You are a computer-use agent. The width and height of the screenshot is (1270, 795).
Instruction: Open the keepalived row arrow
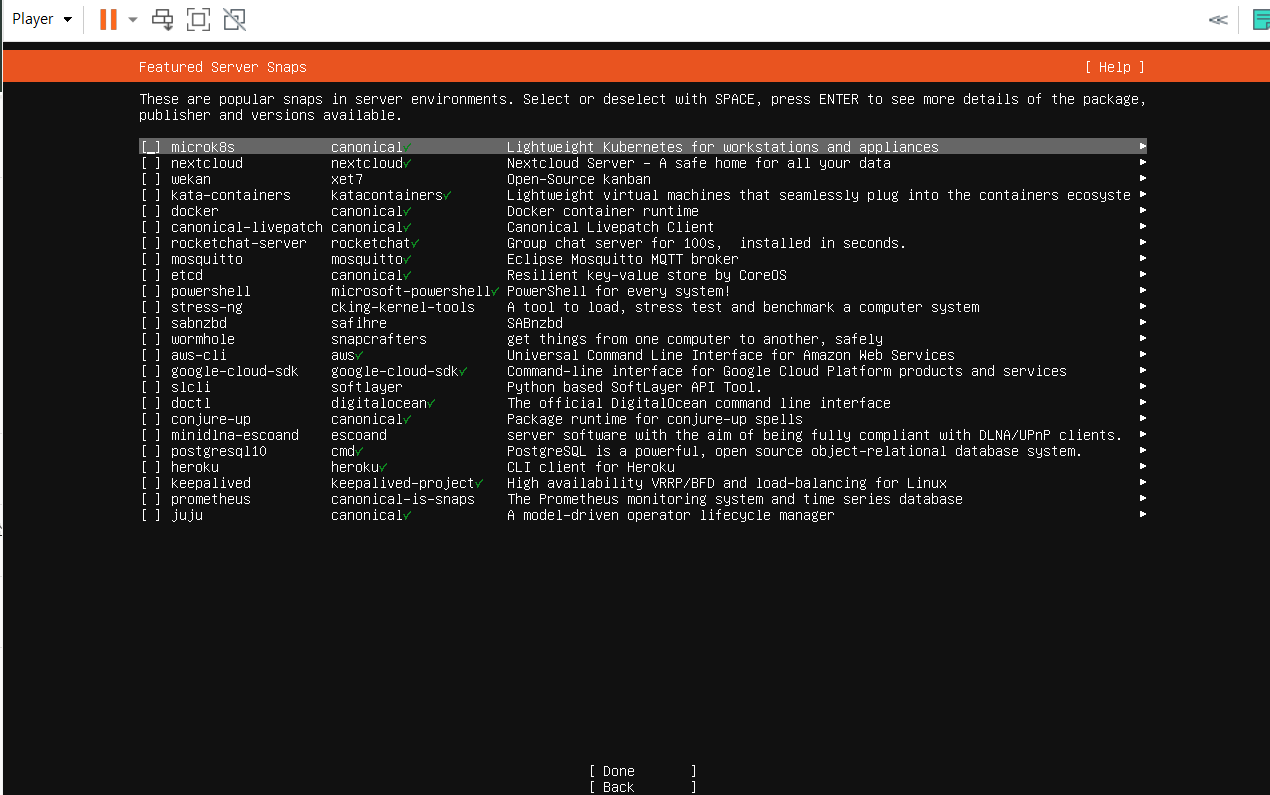click(x=1142, y=483)
